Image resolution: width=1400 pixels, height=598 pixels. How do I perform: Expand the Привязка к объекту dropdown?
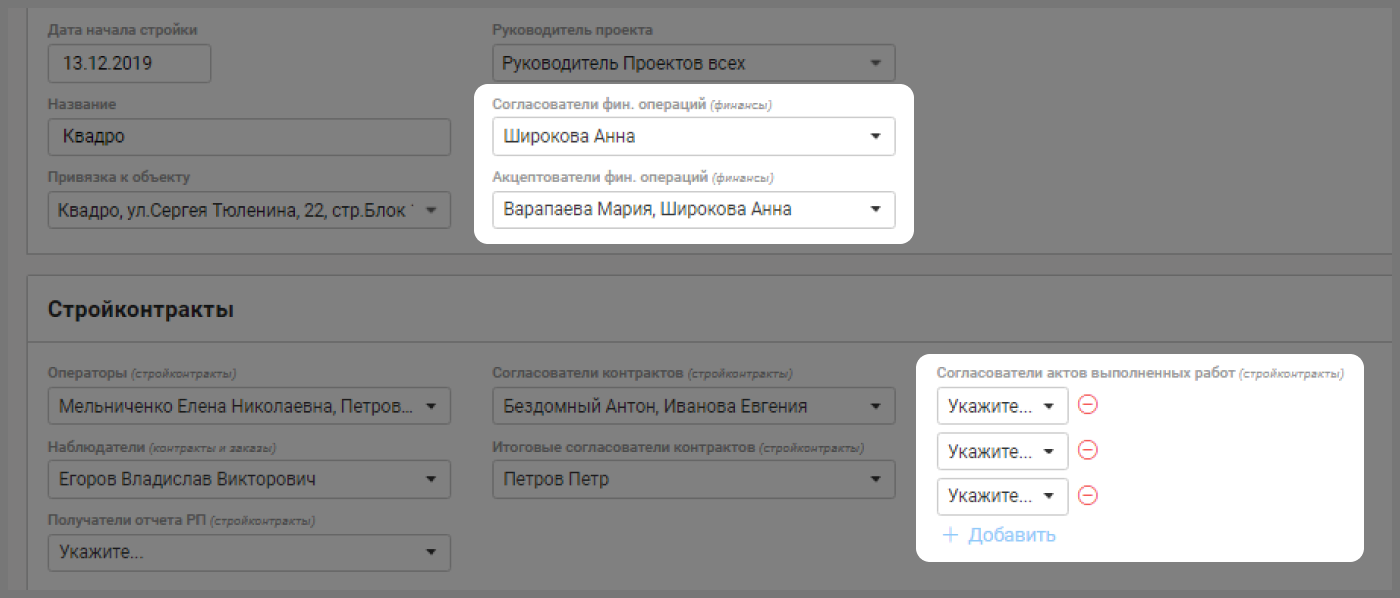249,210
